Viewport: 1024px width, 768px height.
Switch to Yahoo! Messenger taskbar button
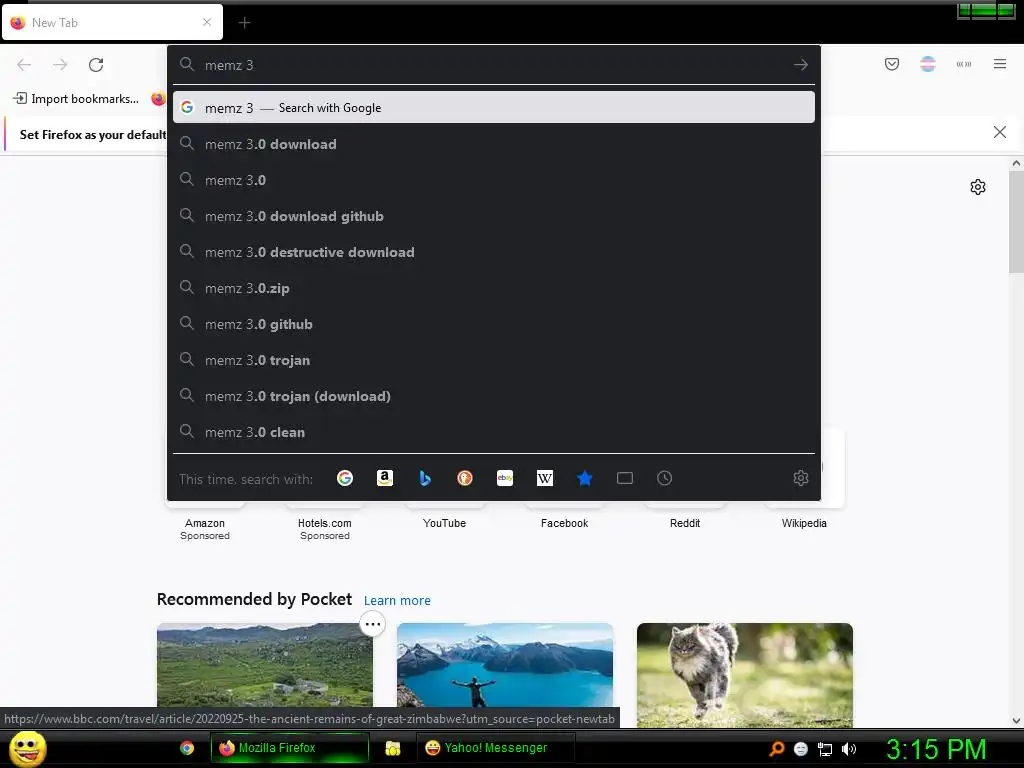(x=496, y=748)
